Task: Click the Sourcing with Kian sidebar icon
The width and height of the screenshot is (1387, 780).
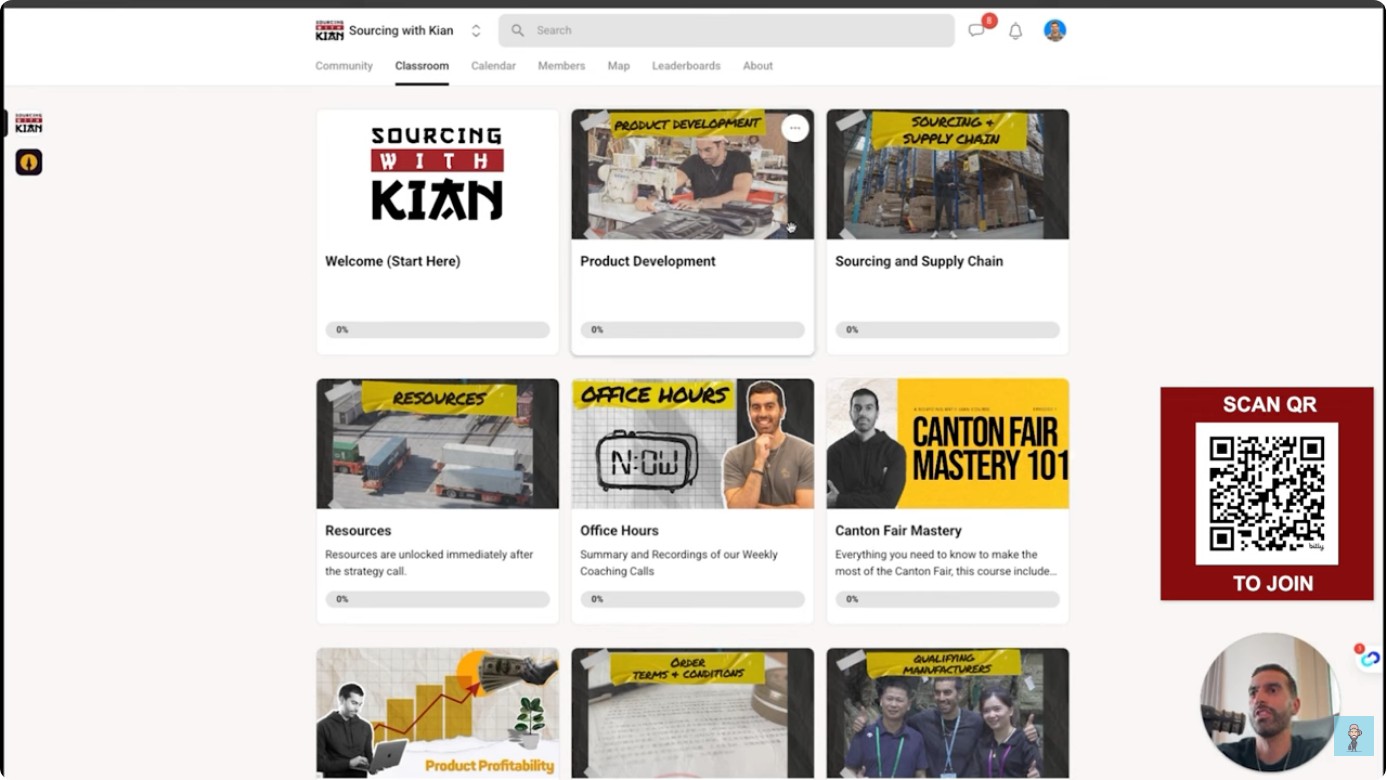Action: pyautogui.click(x=29, y=123)
